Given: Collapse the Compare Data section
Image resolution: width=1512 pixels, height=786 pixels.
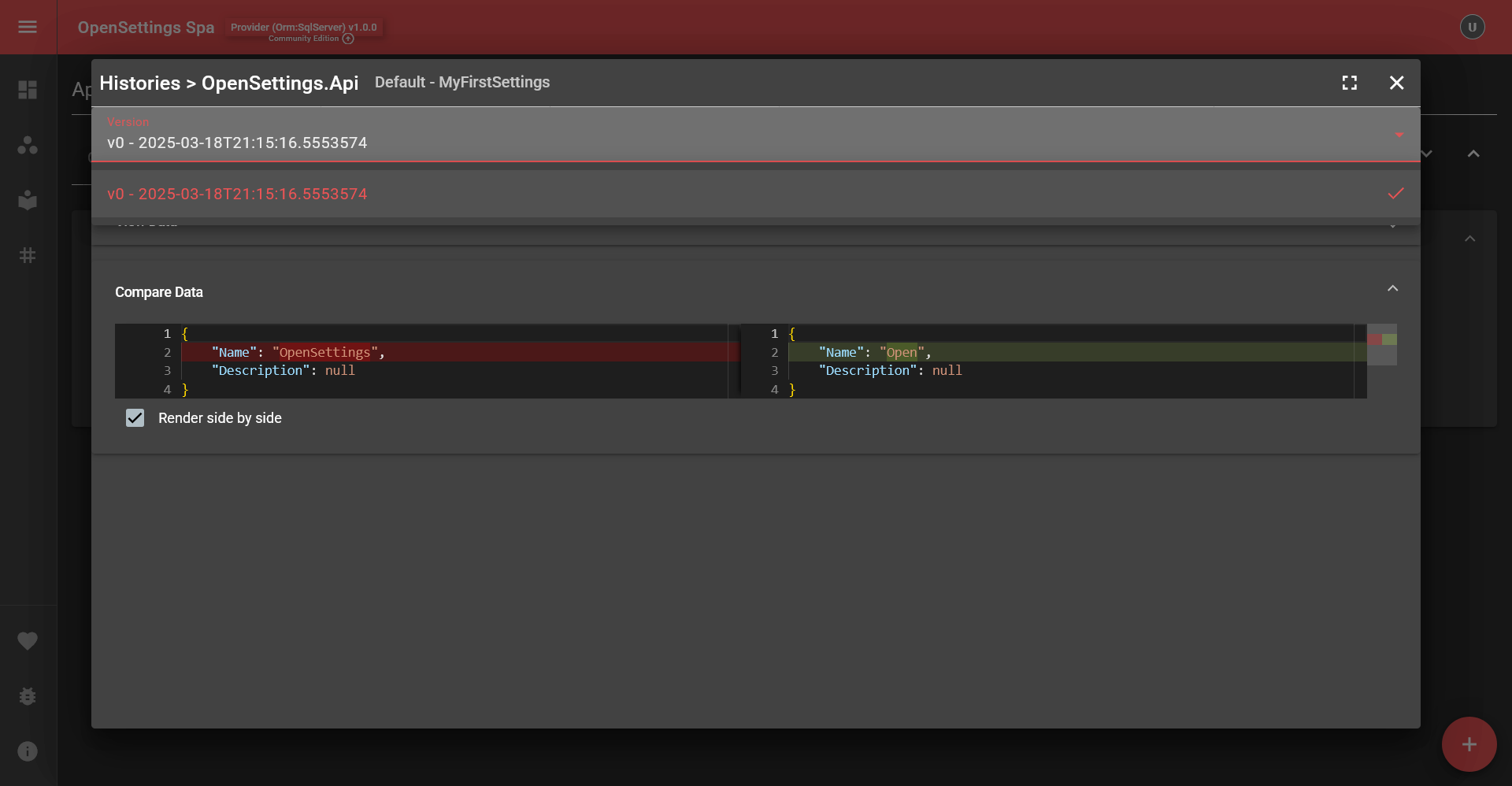Looking at the screenshot, I should (x=1392, y=289).
